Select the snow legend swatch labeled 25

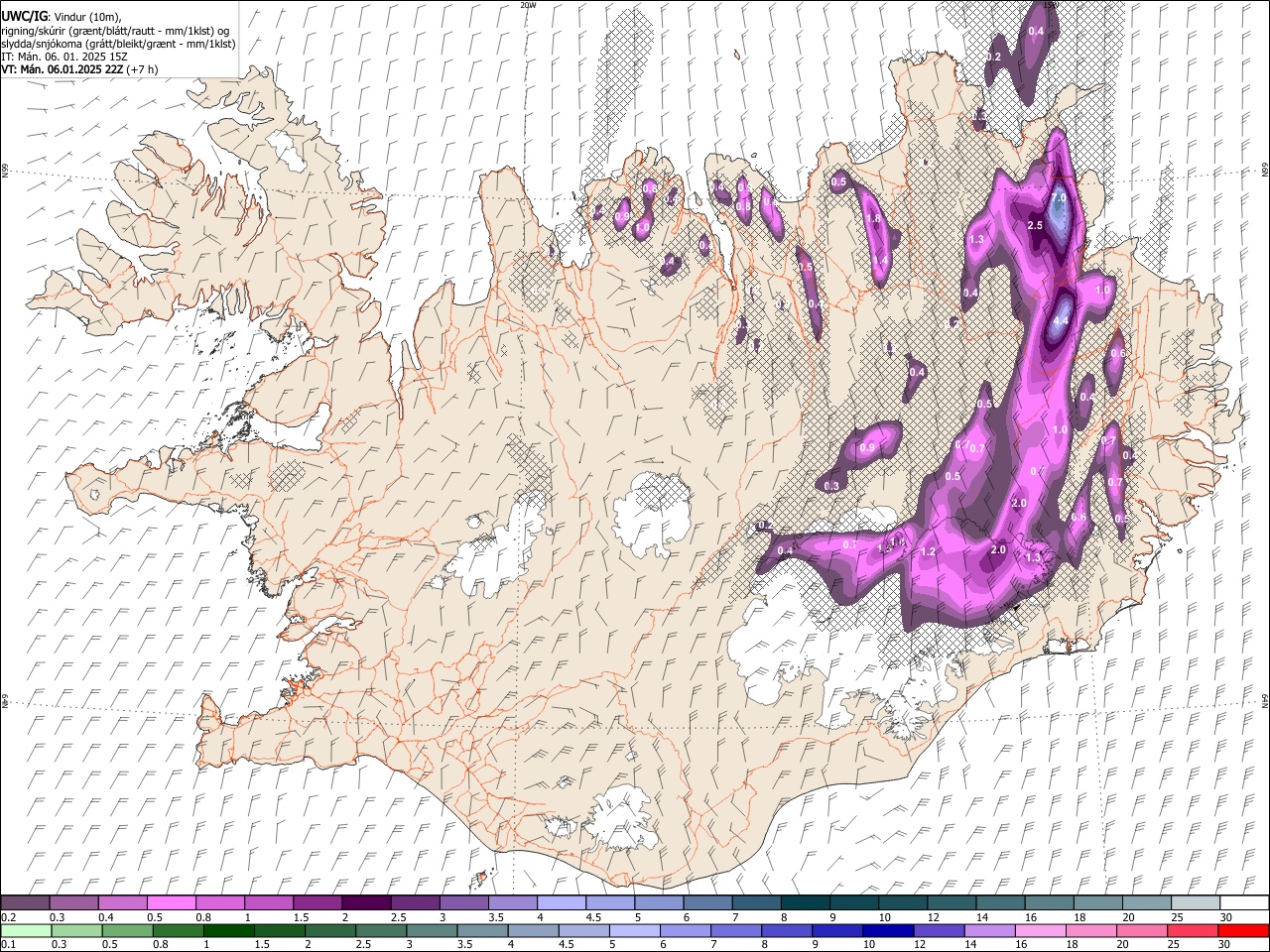pos(1196,903)
